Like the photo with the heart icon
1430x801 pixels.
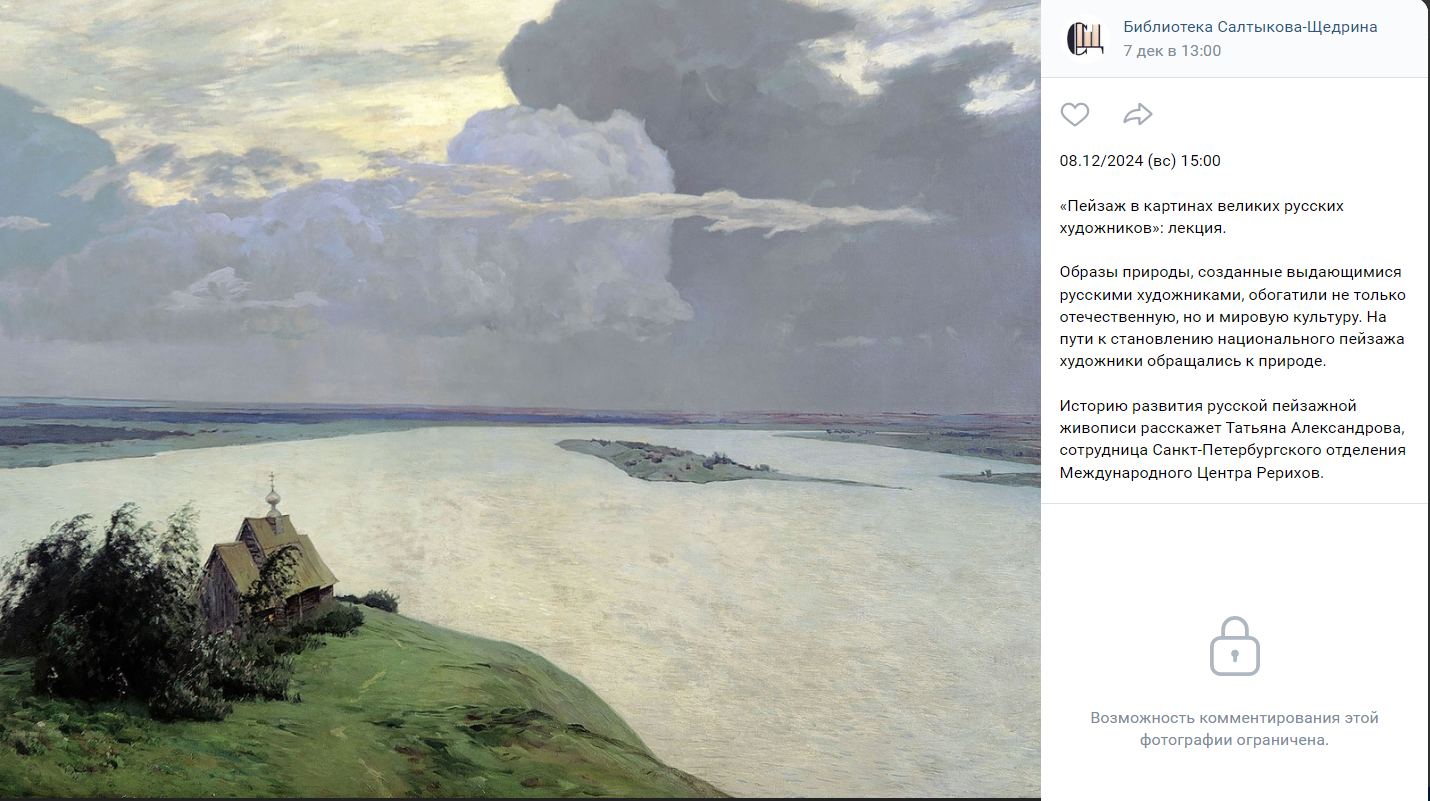point(1075,114)
